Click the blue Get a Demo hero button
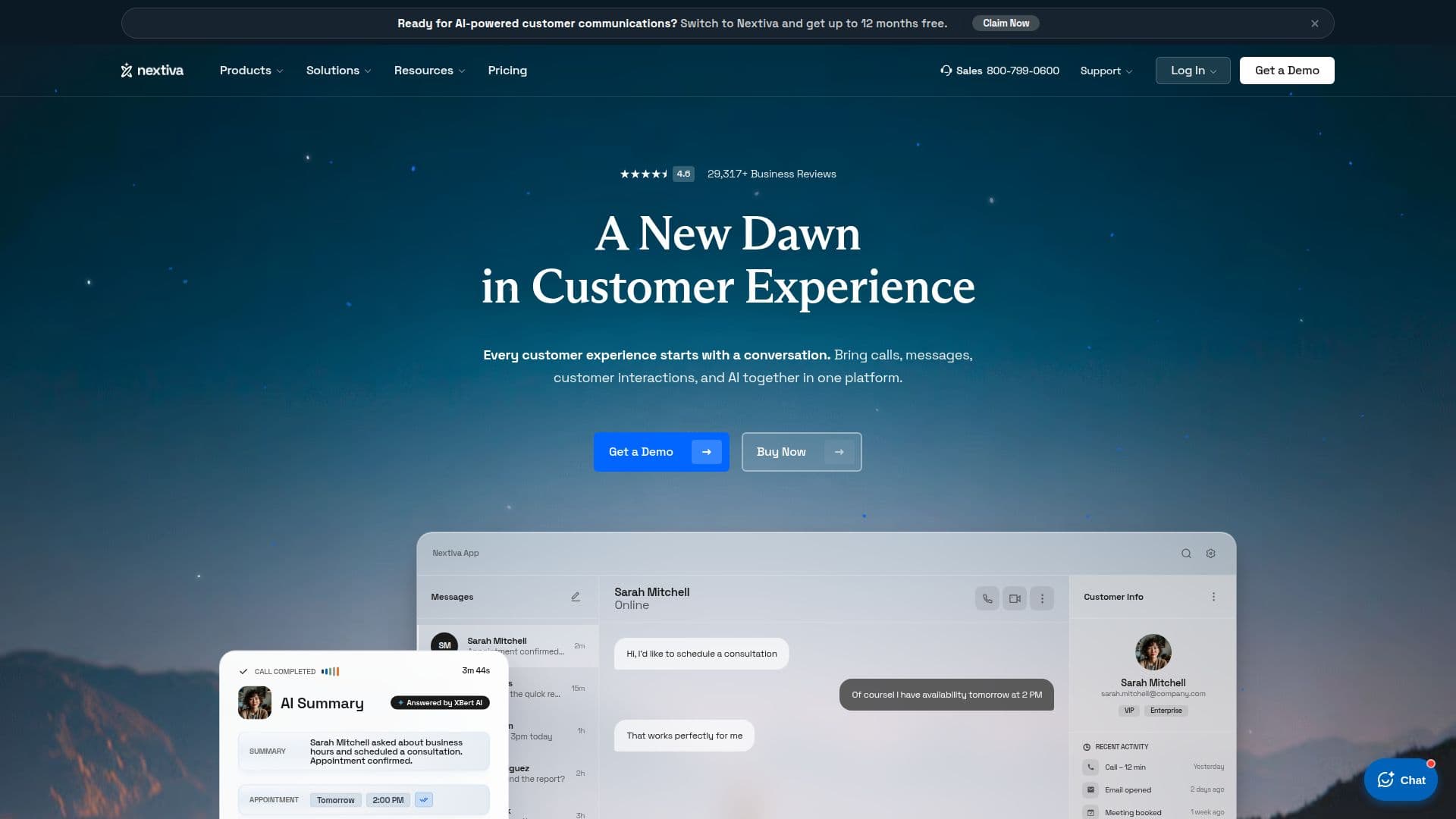This screenshot has width=1456, height=819. coord(661,452)
